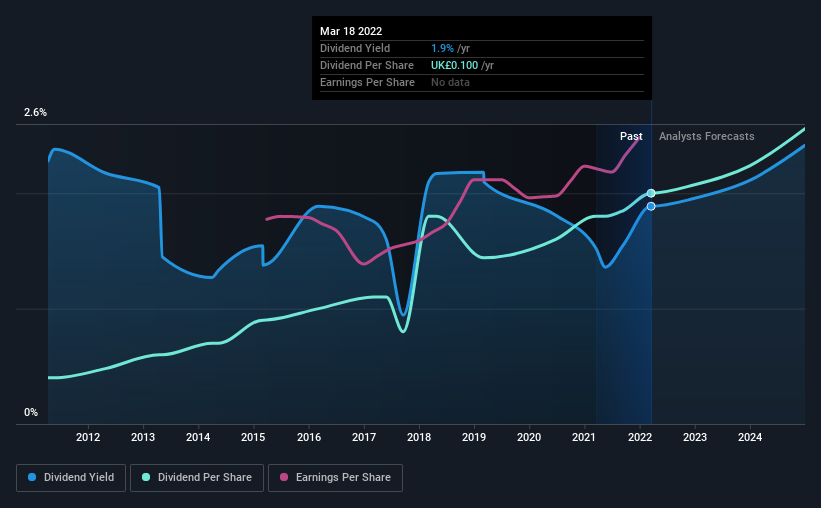Click the tooltip Earnings Per Share row label

[x=367, y=82]
